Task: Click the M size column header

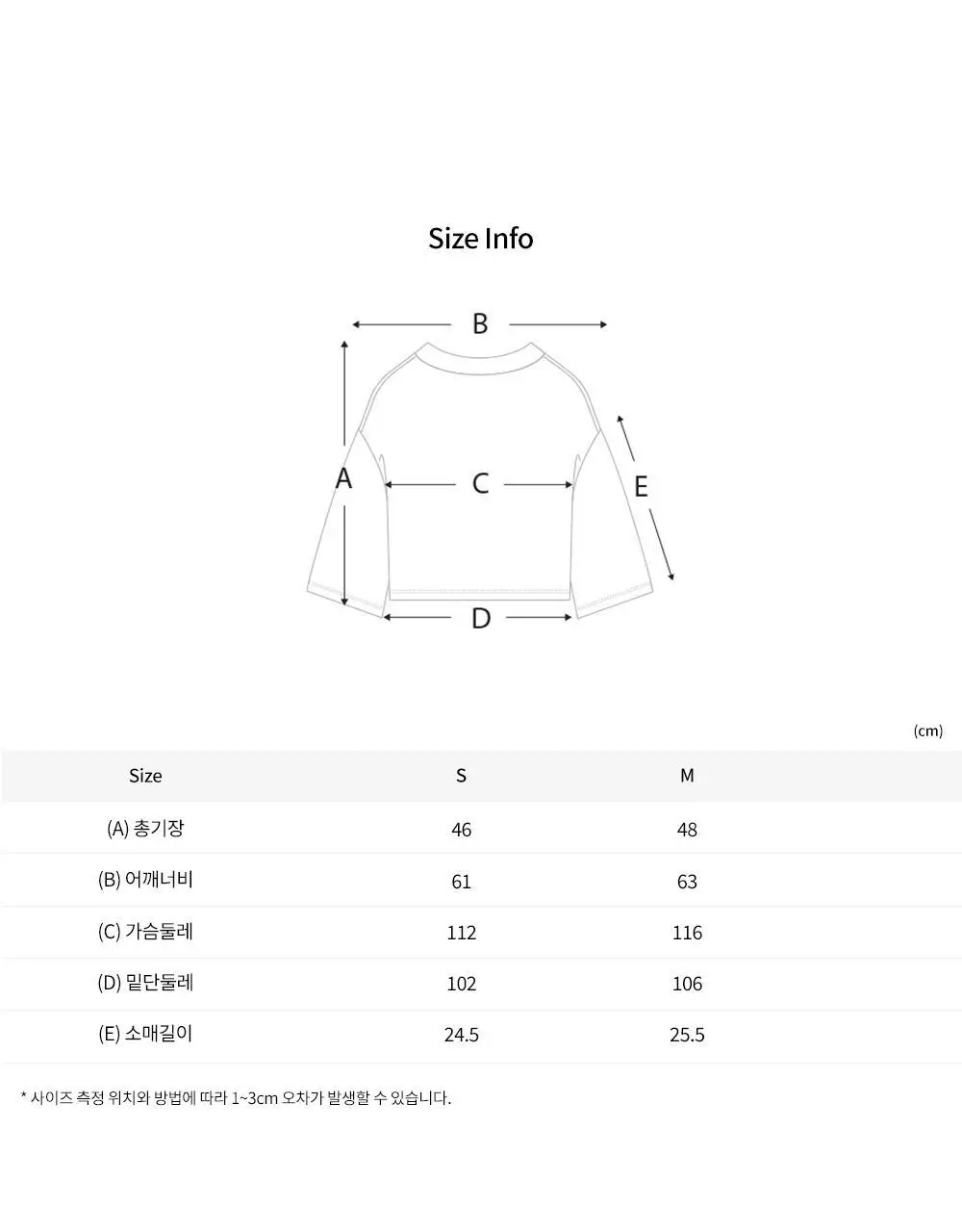Action: tap(687, 776)
